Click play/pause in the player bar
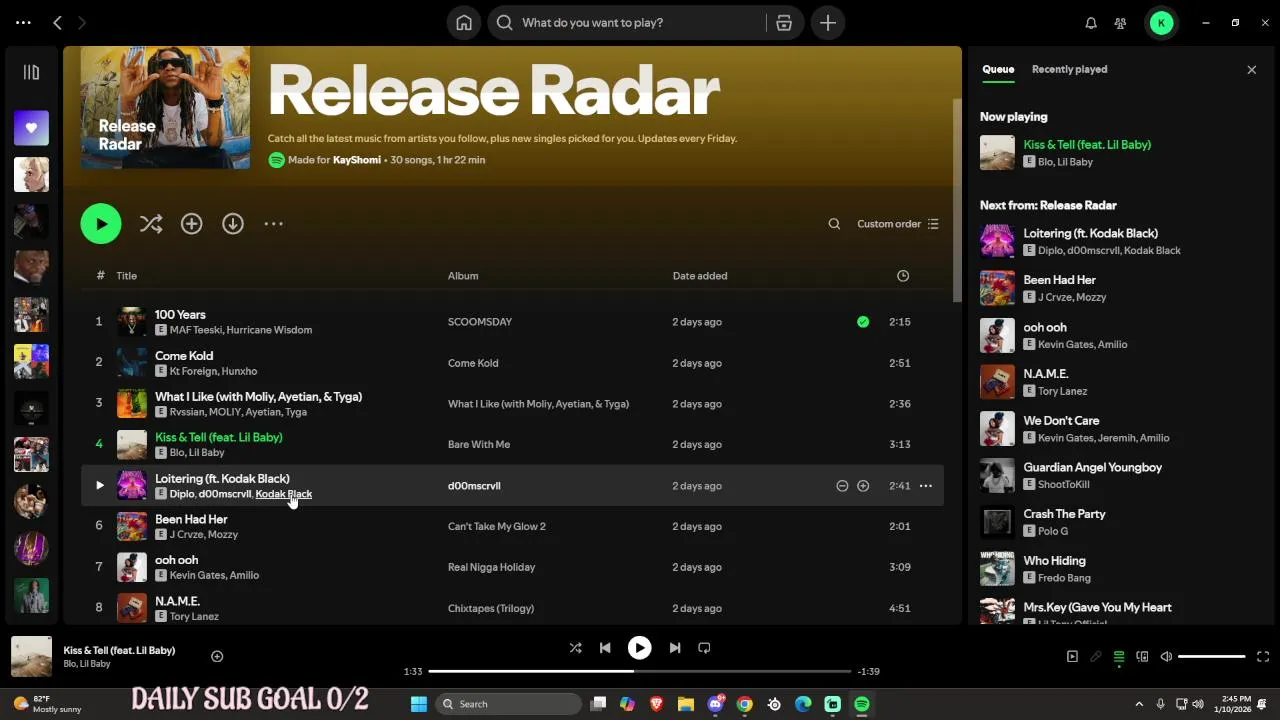Viewport: 1280px width, 720px height. coord(639,648)
